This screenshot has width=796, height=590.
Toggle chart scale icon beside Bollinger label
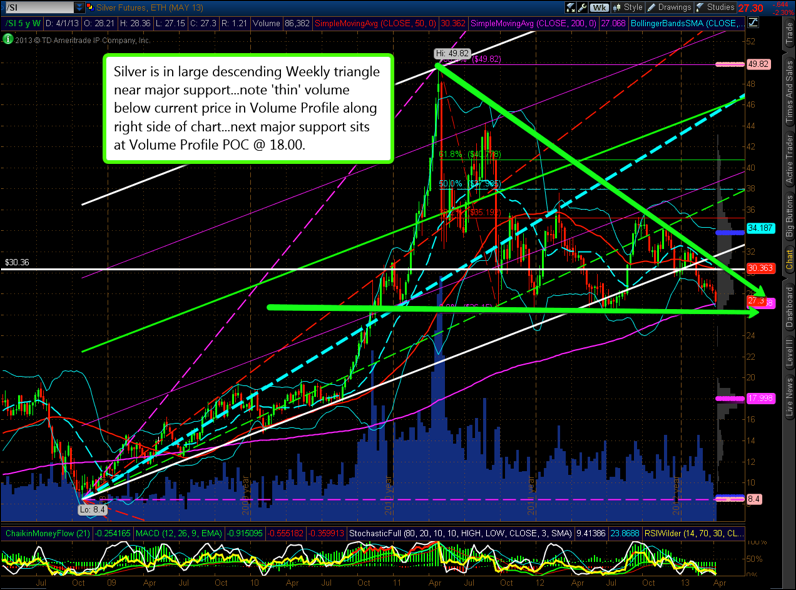point(752,23)
